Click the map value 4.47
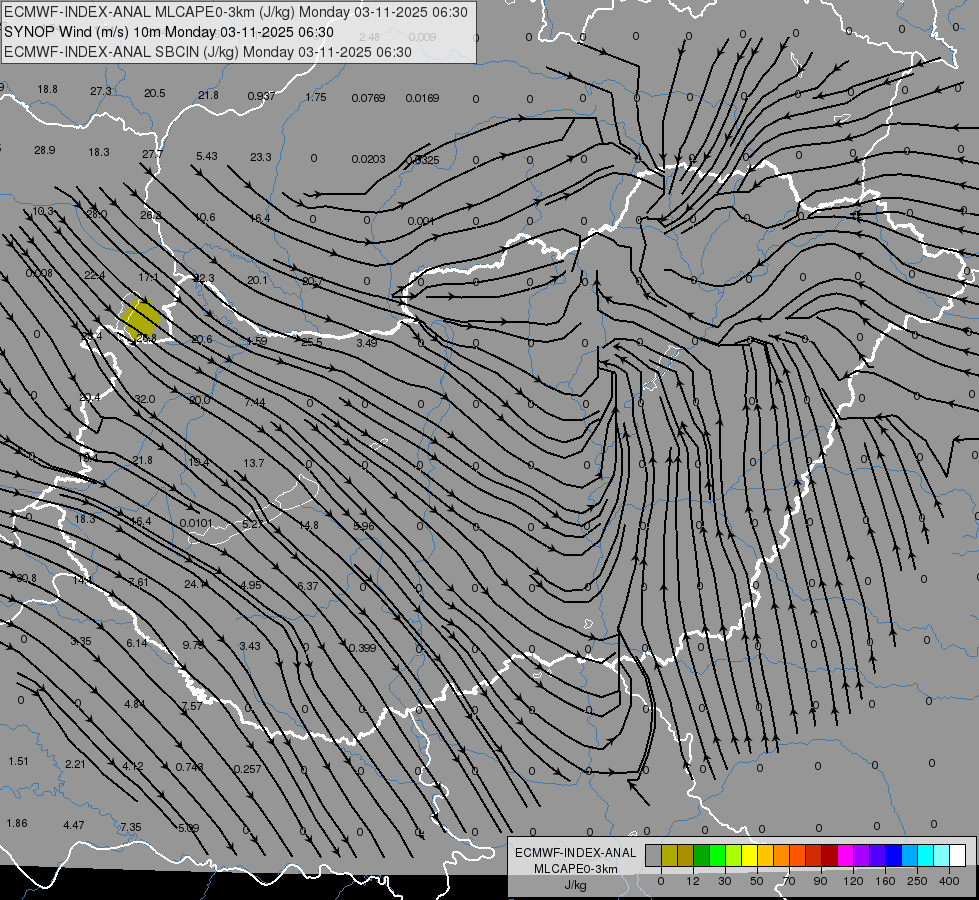Image resolution: width=979 pixels, height=900 pixels. click(74, 825)
